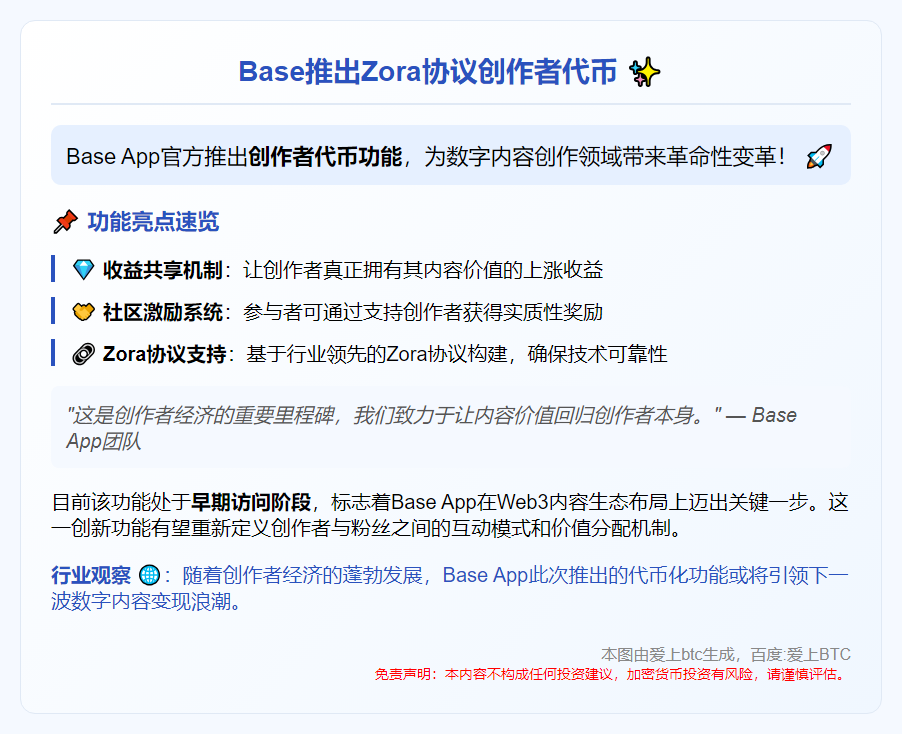The height and width of the screenshot is (734, 902).
Task: Click the pushpin icon beside 功能亮点速览
Action: [65, 222]
